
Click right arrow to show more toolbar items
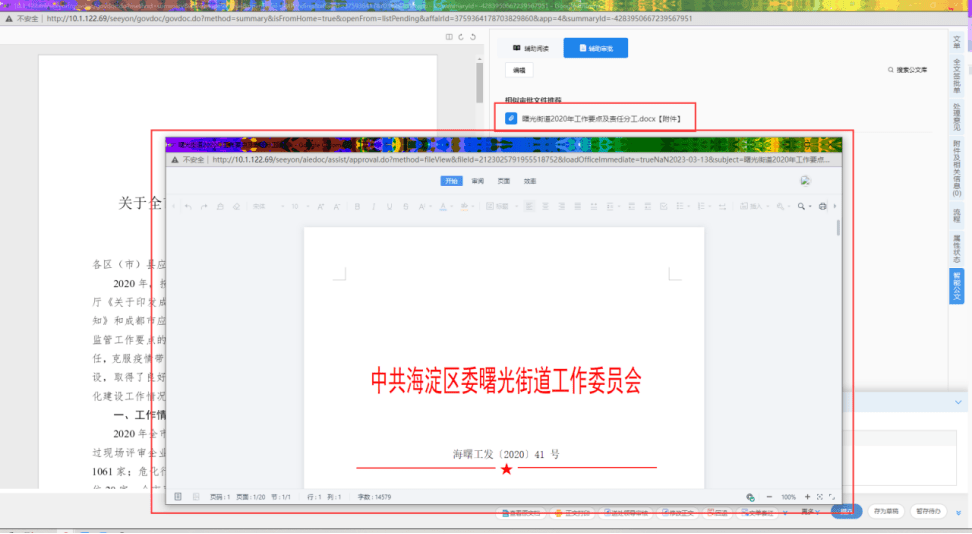point(835,207)
